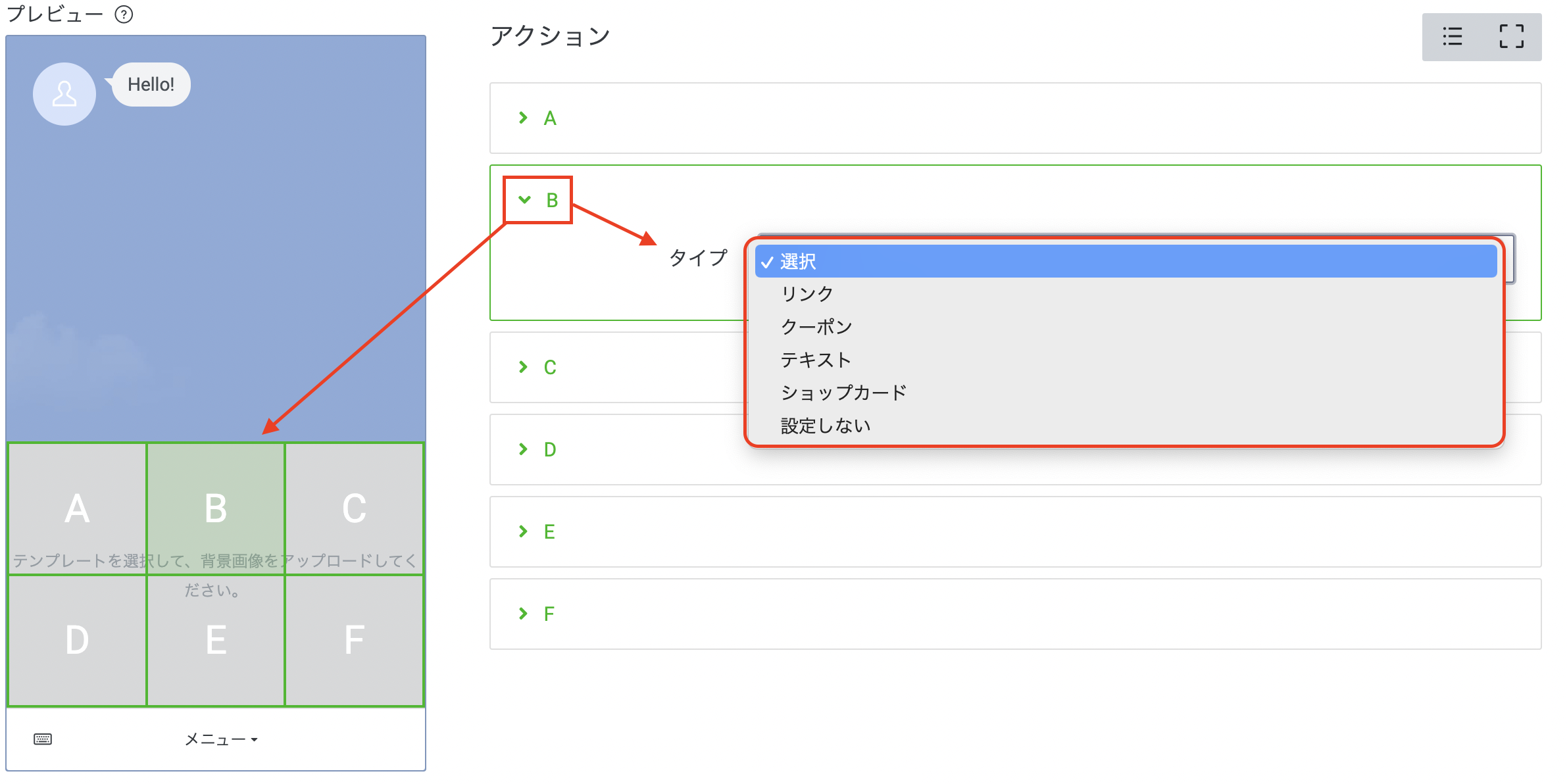This screenshot has width=1567, height=784.
Task: Expand action section A
Action: tap(1015, 118)
